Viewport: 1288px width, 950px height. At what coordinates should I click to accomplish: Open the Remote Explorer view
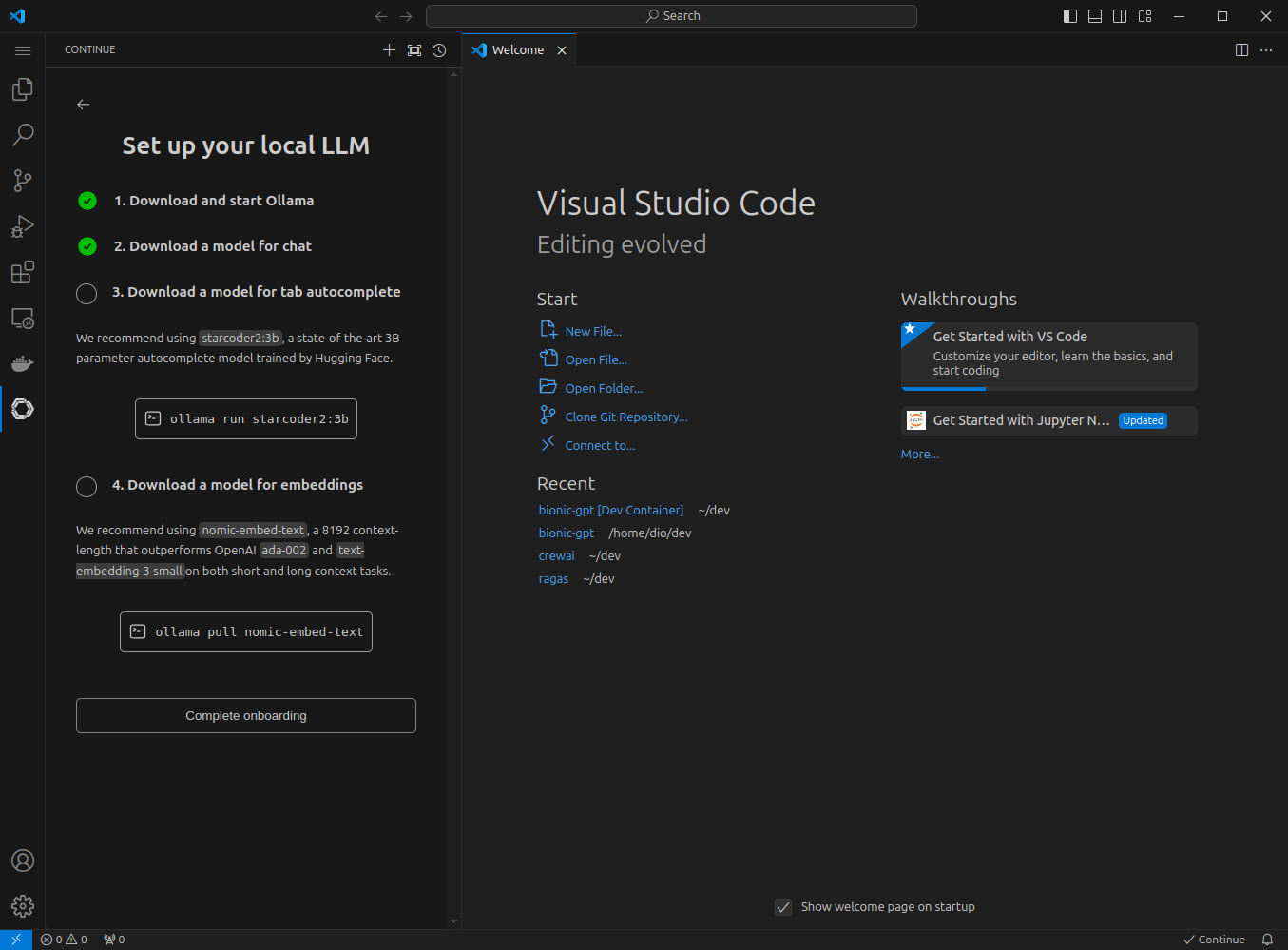22,319
